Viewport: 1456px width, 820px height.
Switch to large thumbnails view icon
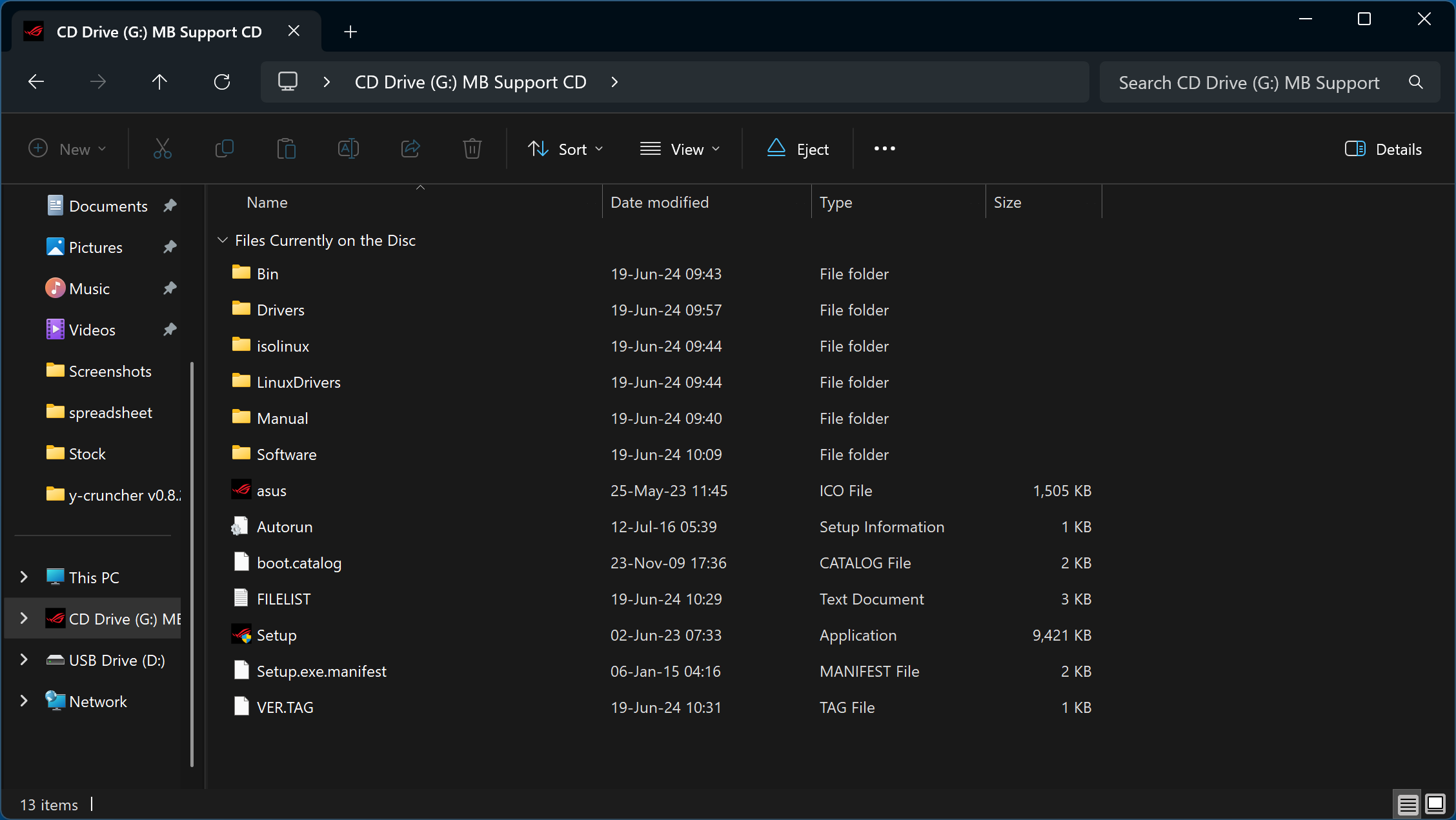[x=1435, y=804]
